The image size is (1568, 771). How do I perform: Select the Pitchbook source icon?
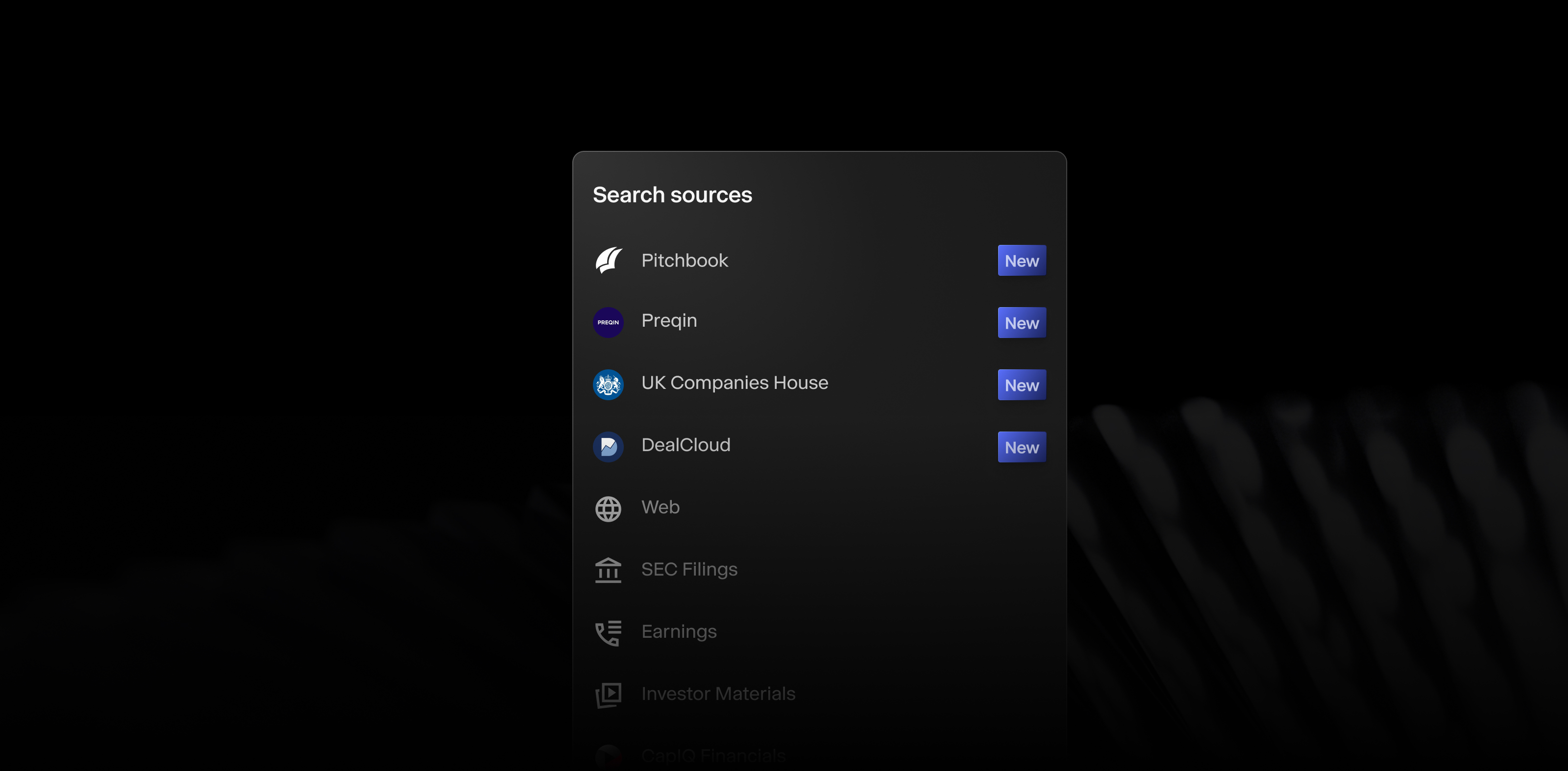(x=608, y=261)
